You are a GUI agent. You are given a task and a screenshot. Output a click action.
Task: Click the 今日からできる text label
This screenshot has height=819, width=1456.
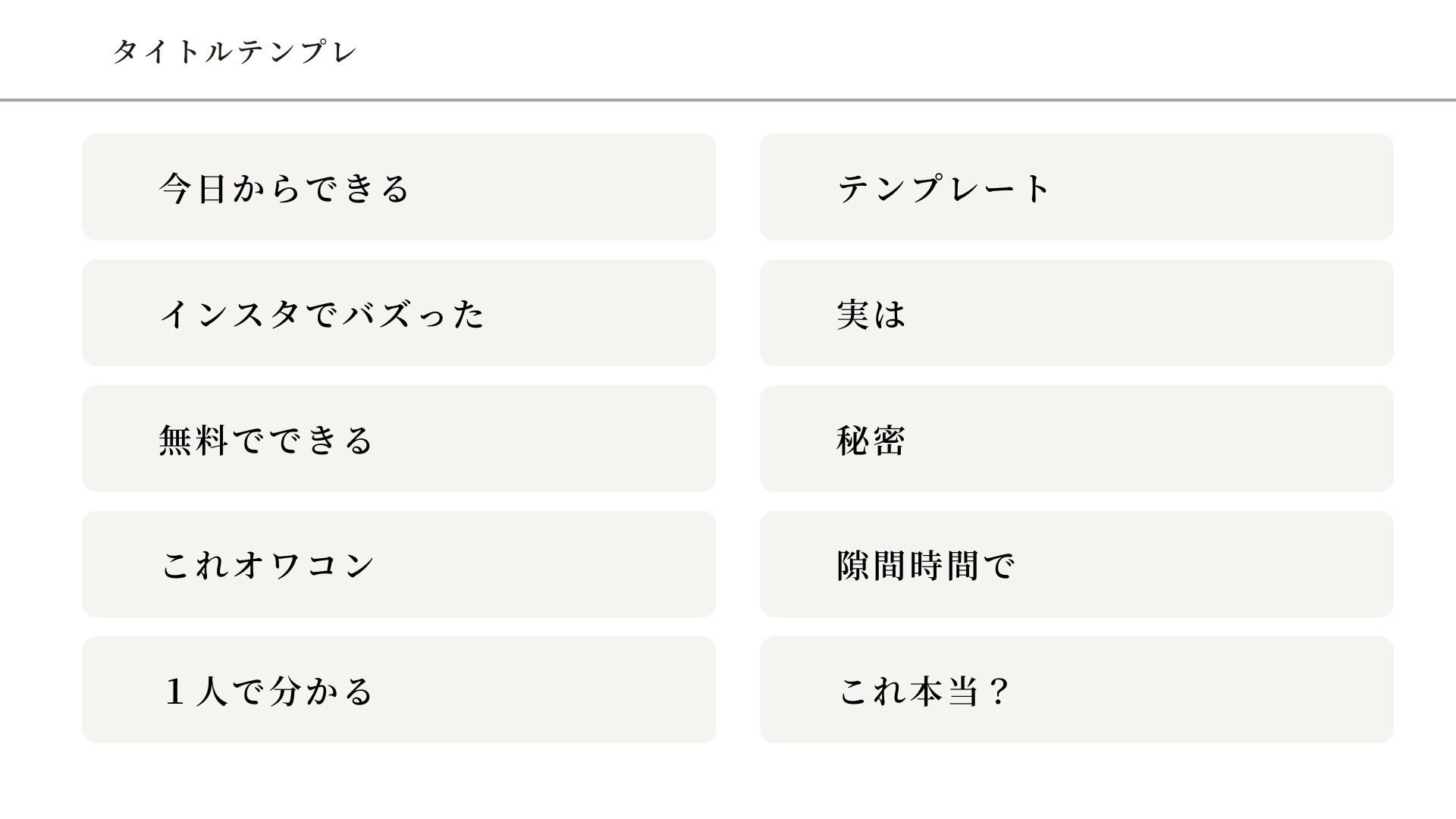click(x=284, y=188)
